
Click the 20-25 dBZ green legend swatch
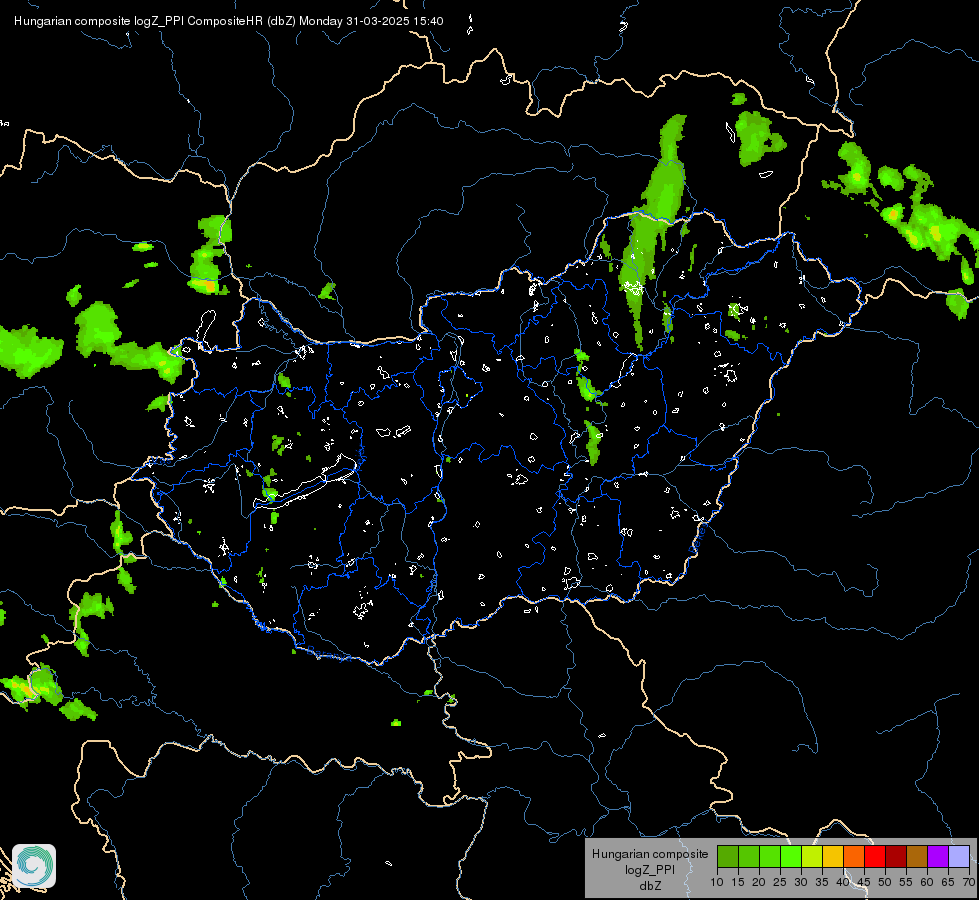coord(770,857)
